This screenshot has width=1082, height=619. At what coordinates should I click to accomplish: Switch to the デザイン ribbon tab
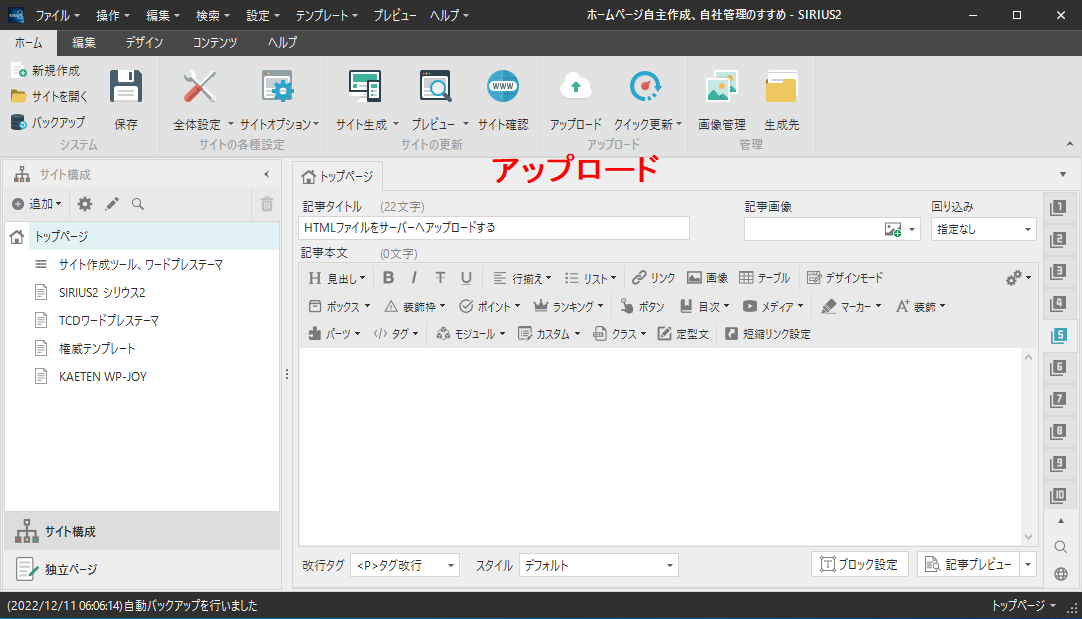144,42
